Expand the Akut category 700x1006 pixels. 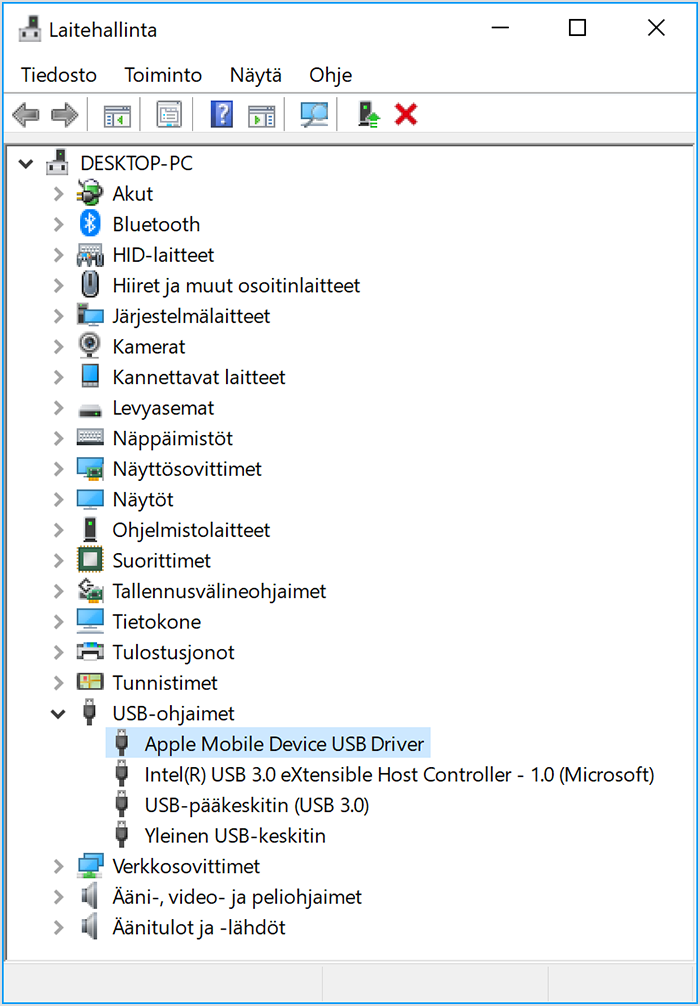(x=58, y=194)
